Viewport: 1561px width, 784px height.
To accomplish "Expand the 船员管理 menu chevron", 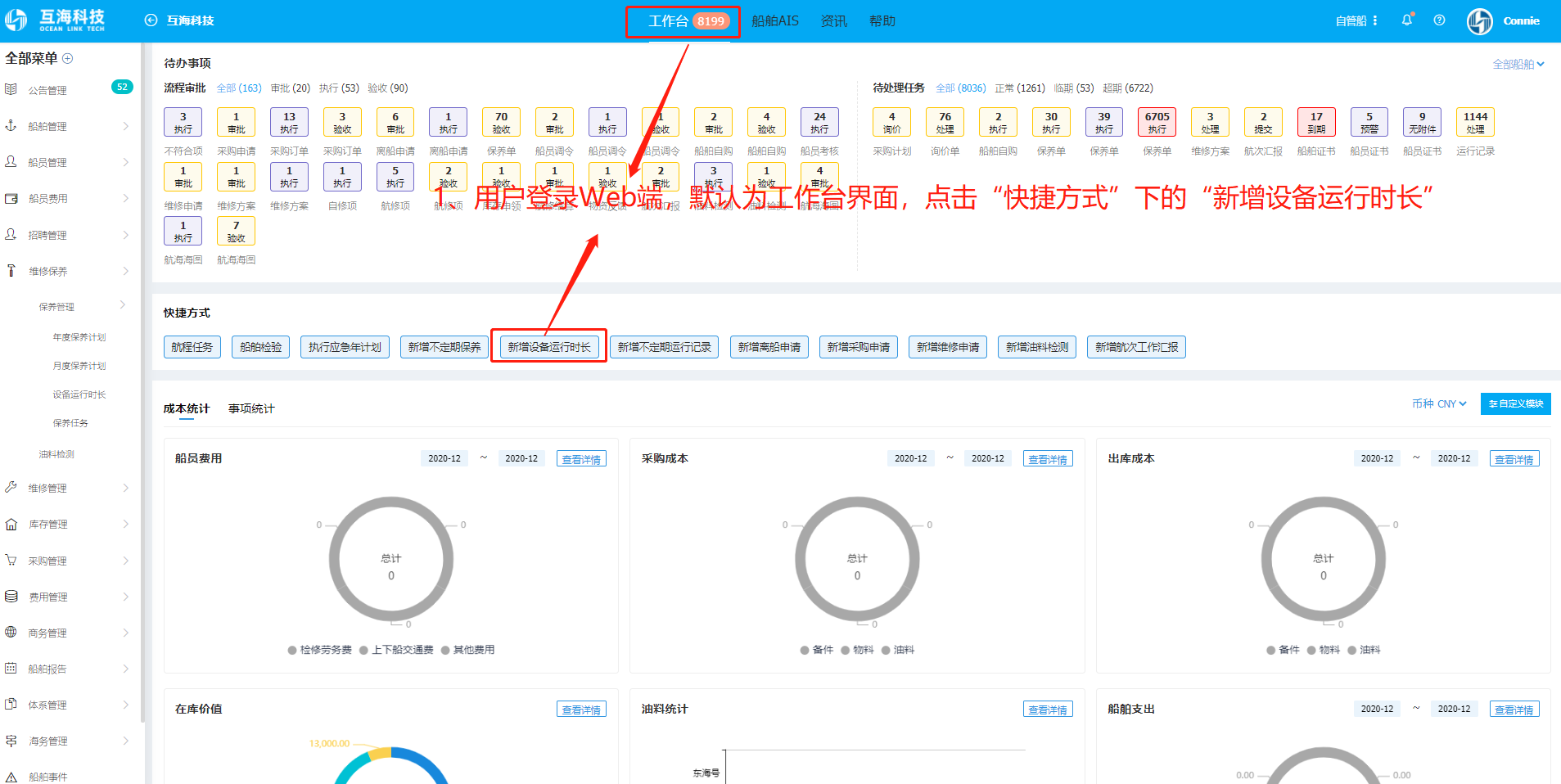I will pyautogui.click(x=126, y=162).
